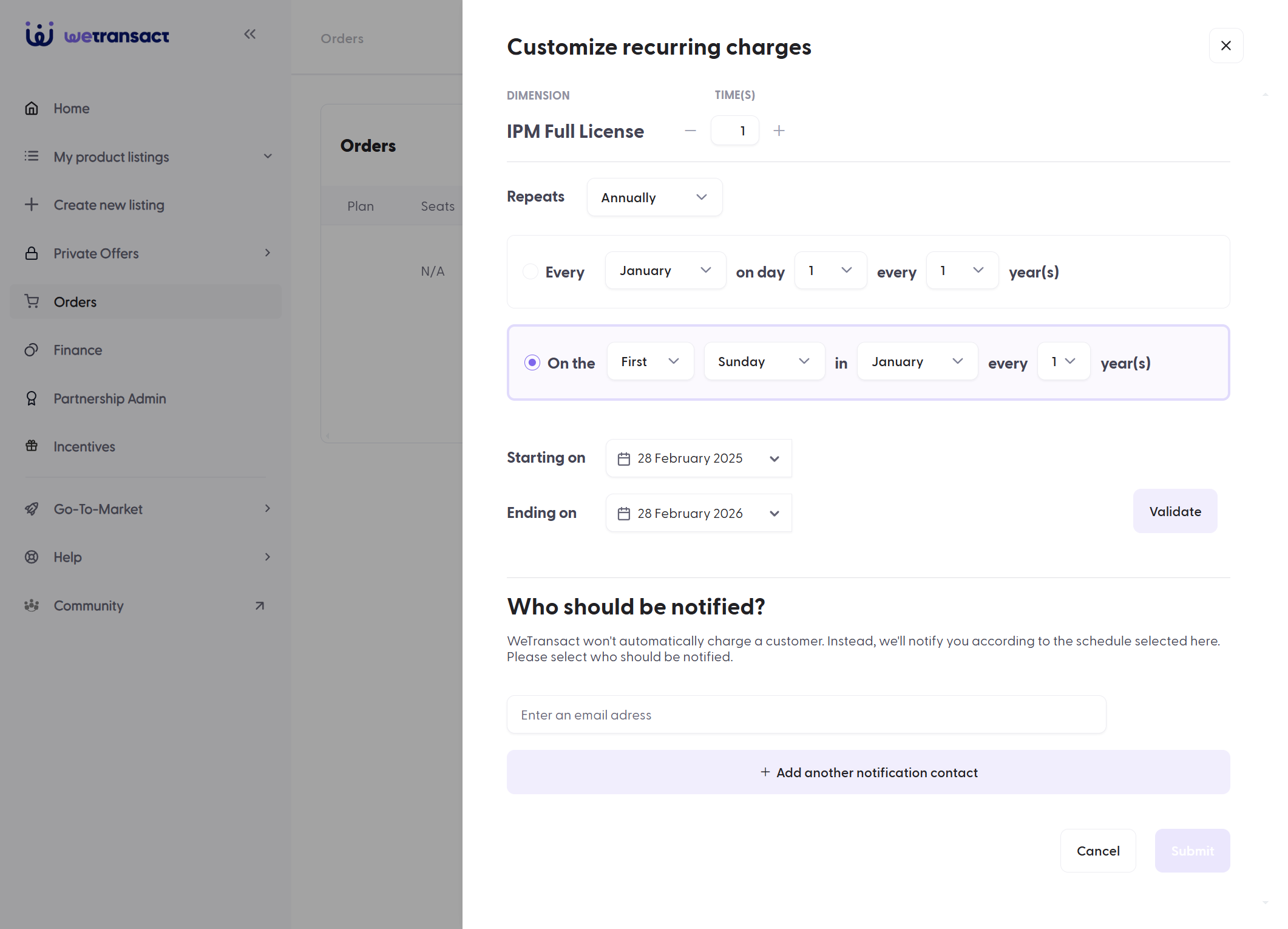Open the year interval dropdown in On the row
Viewport: 1288px width, 929px height.
point(1063,361)
